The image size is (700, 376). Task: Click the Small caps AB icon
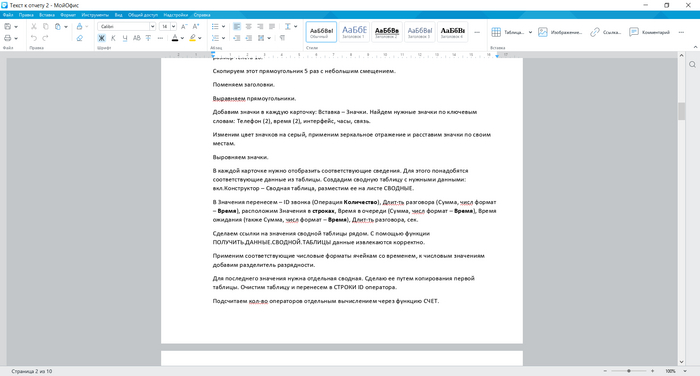(137, 38)
